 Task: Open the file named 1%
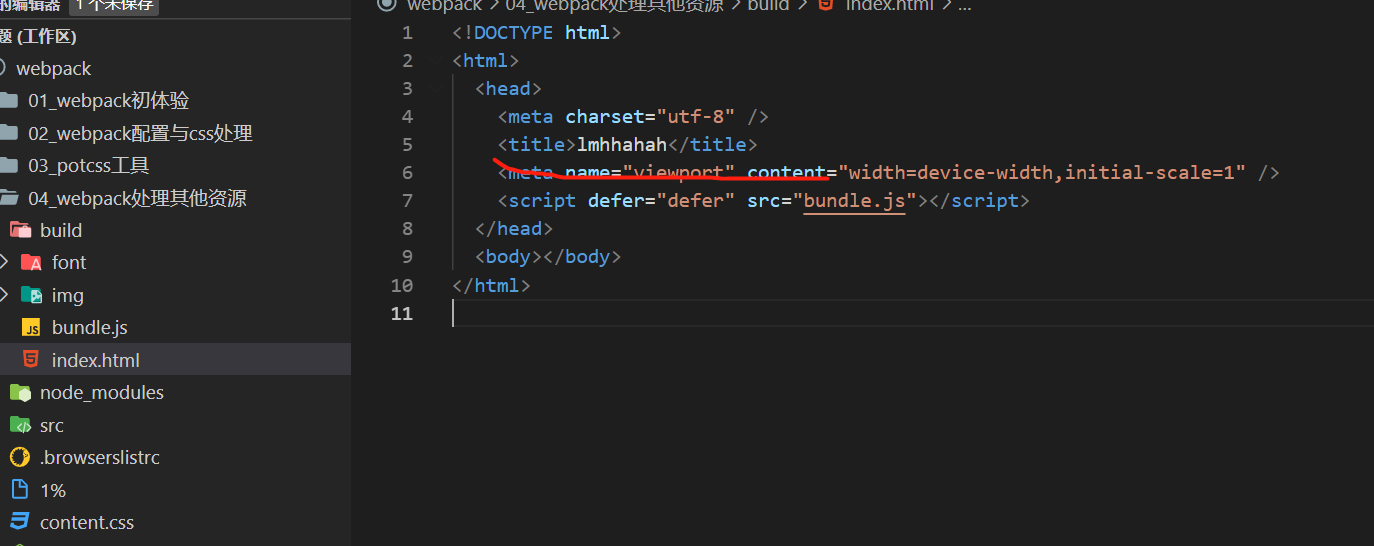tap(53, 490)
